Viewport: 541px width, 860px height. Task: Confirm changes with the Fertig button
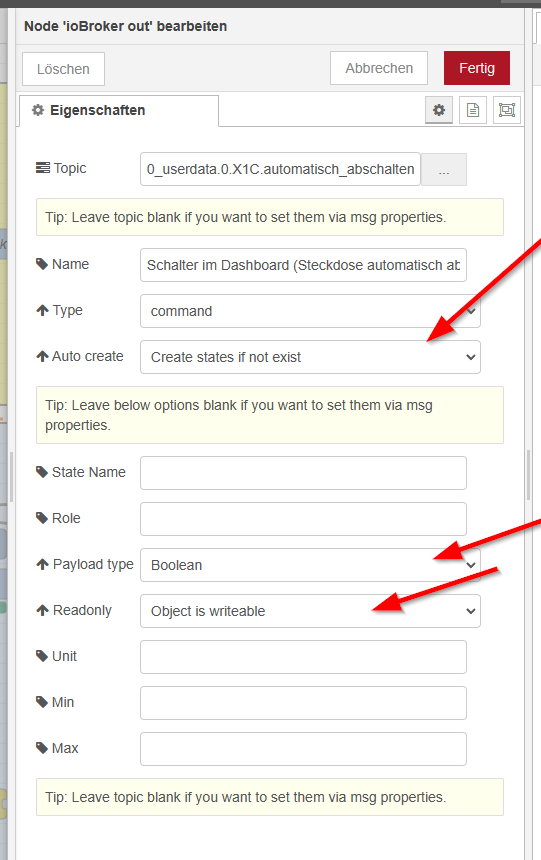tap(477, 68)
